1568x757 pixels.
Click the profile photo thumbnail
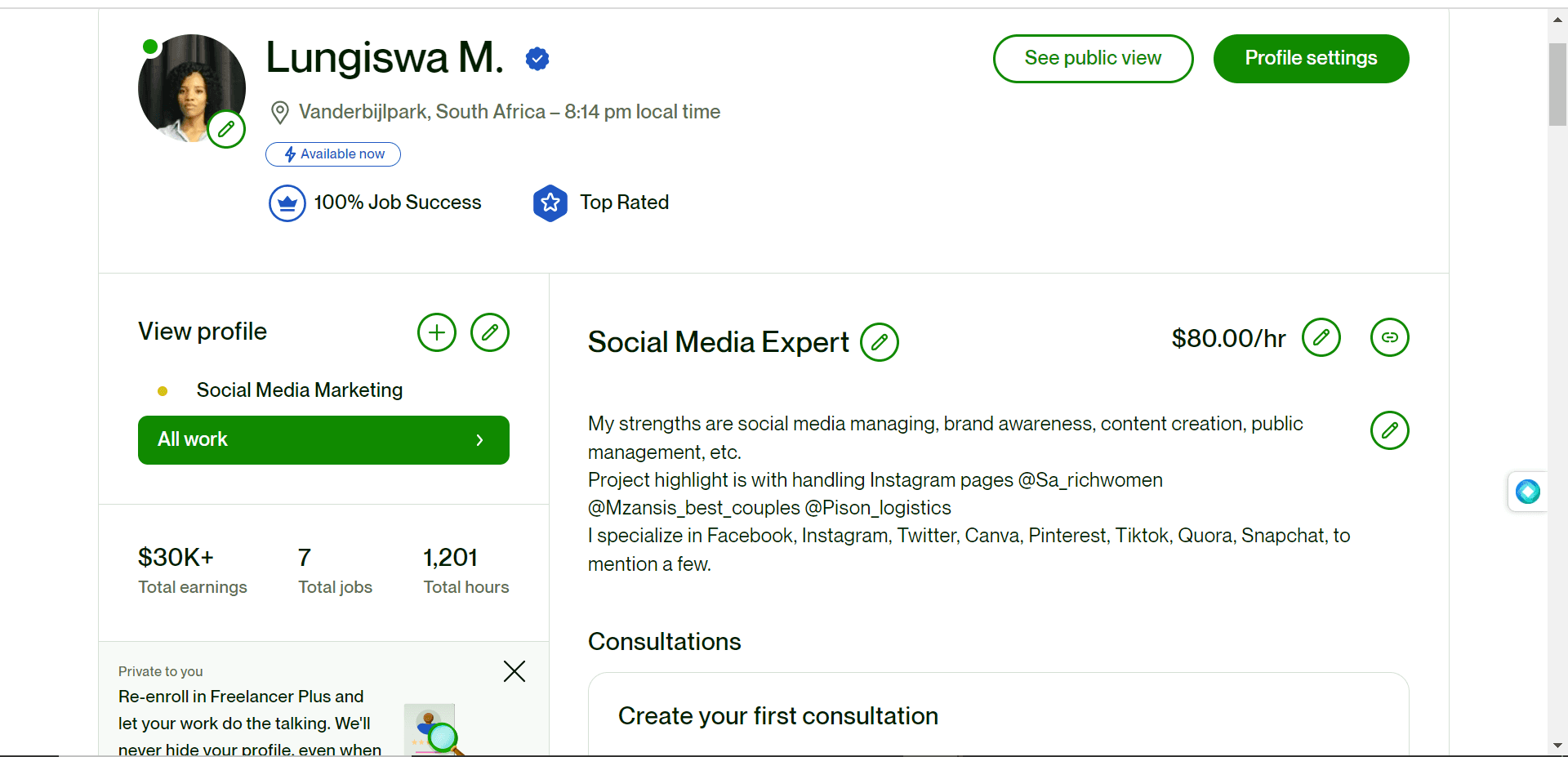pyautogui.click(x=192, y=88)
